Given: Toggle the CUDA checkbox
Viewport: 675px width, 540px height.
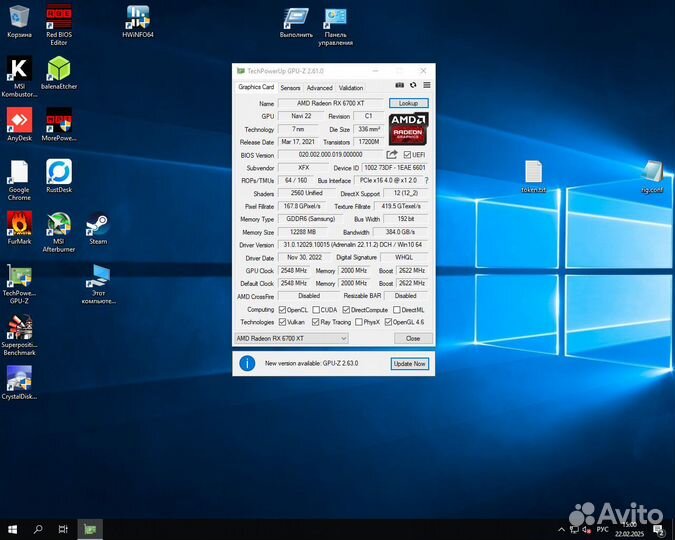Looking at the screenshot, I should (x=316, y=310).
